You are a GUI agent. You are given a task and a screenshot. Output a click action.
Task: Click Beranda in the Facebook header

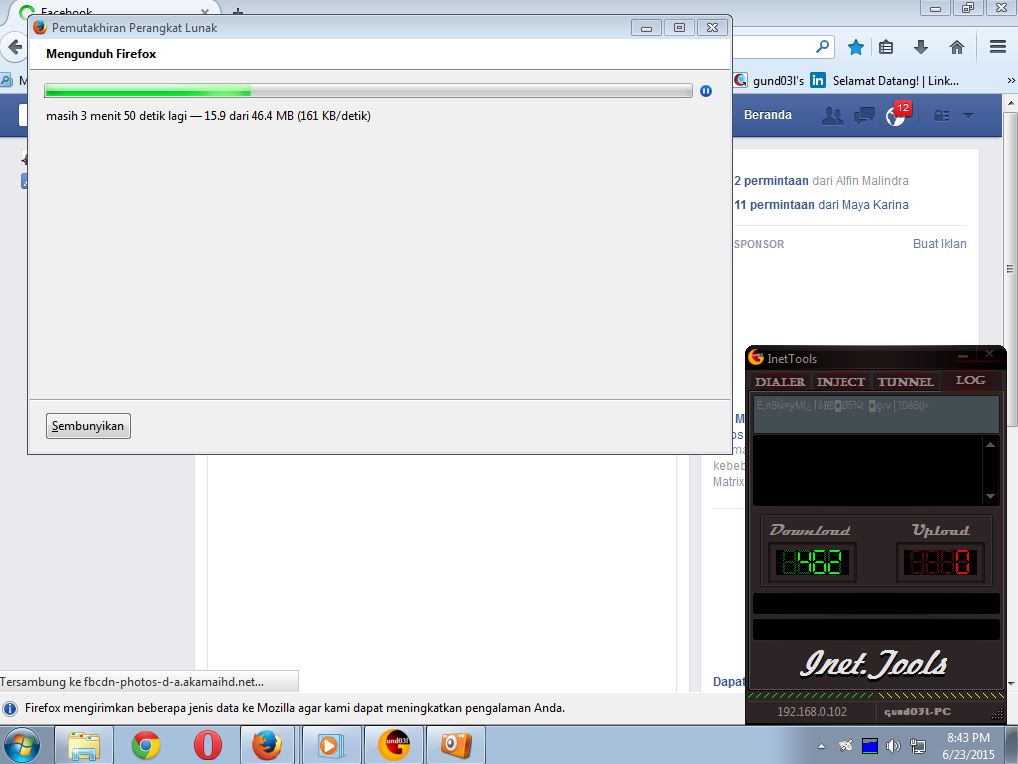767,115
